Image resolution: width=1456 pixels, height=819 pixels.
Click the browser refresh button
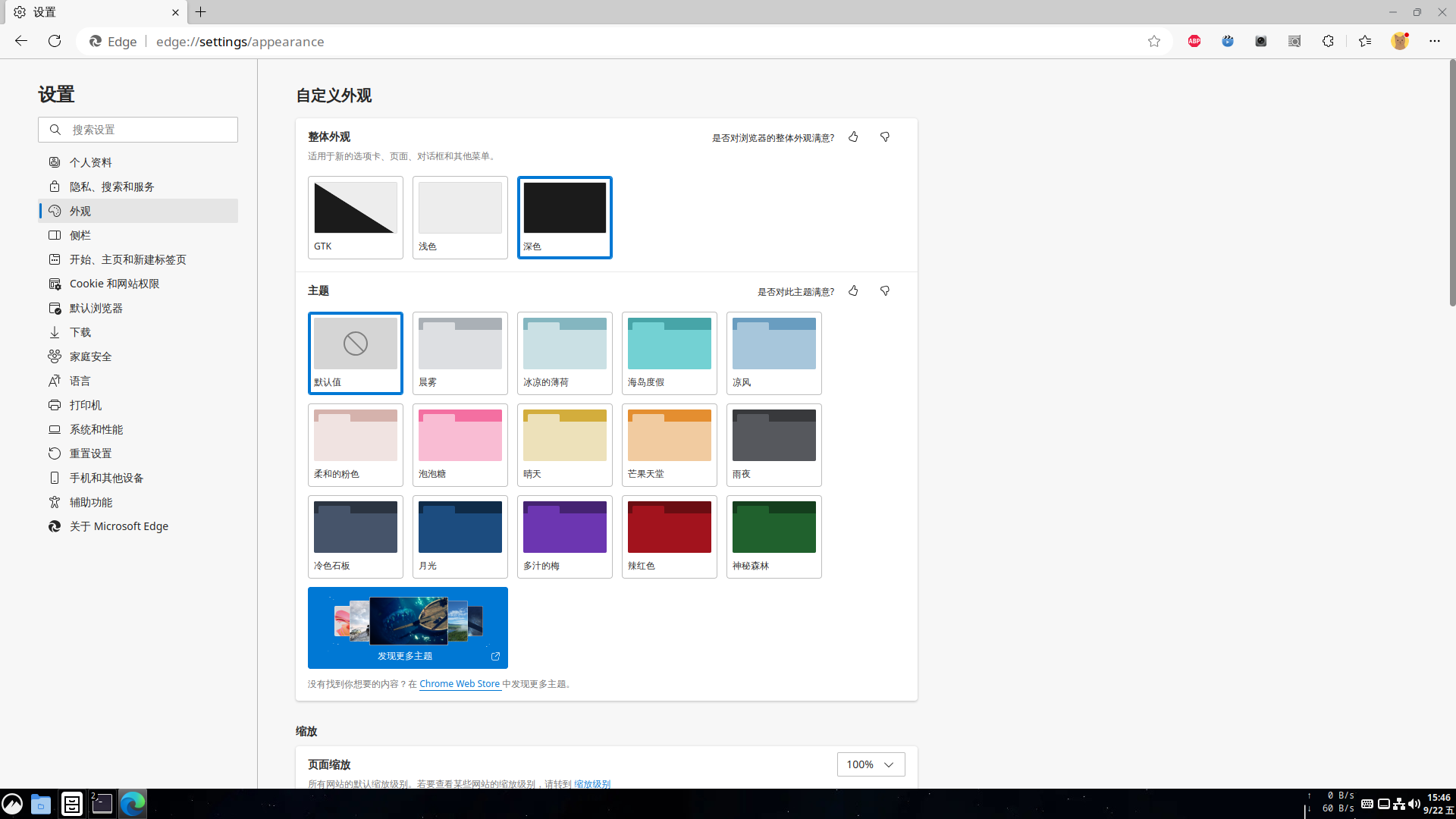[55, 42]
